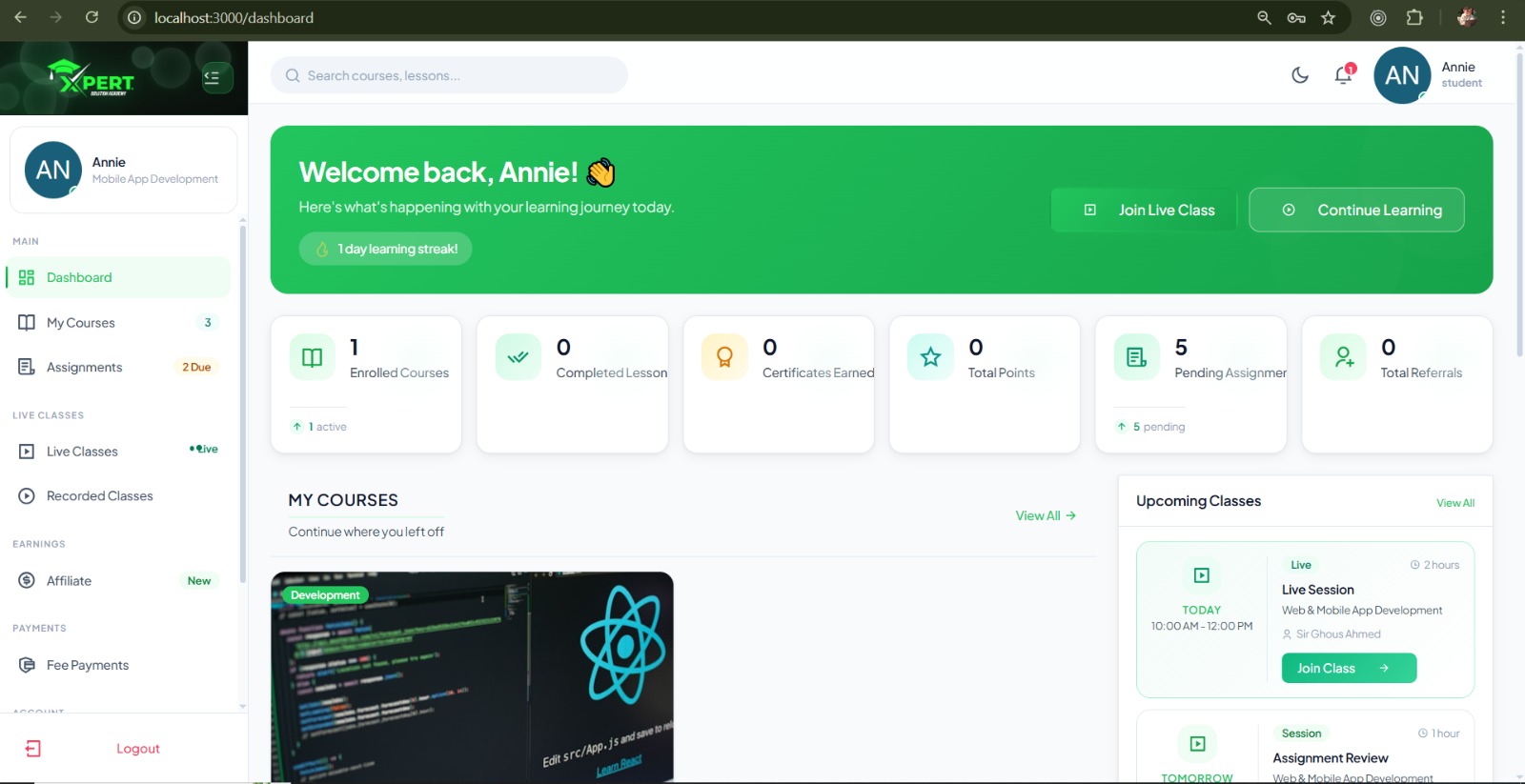This screenshot has height=784, width=1525.
Task: Open My Courses in the sidebar
Action: (x=118, y=323)
